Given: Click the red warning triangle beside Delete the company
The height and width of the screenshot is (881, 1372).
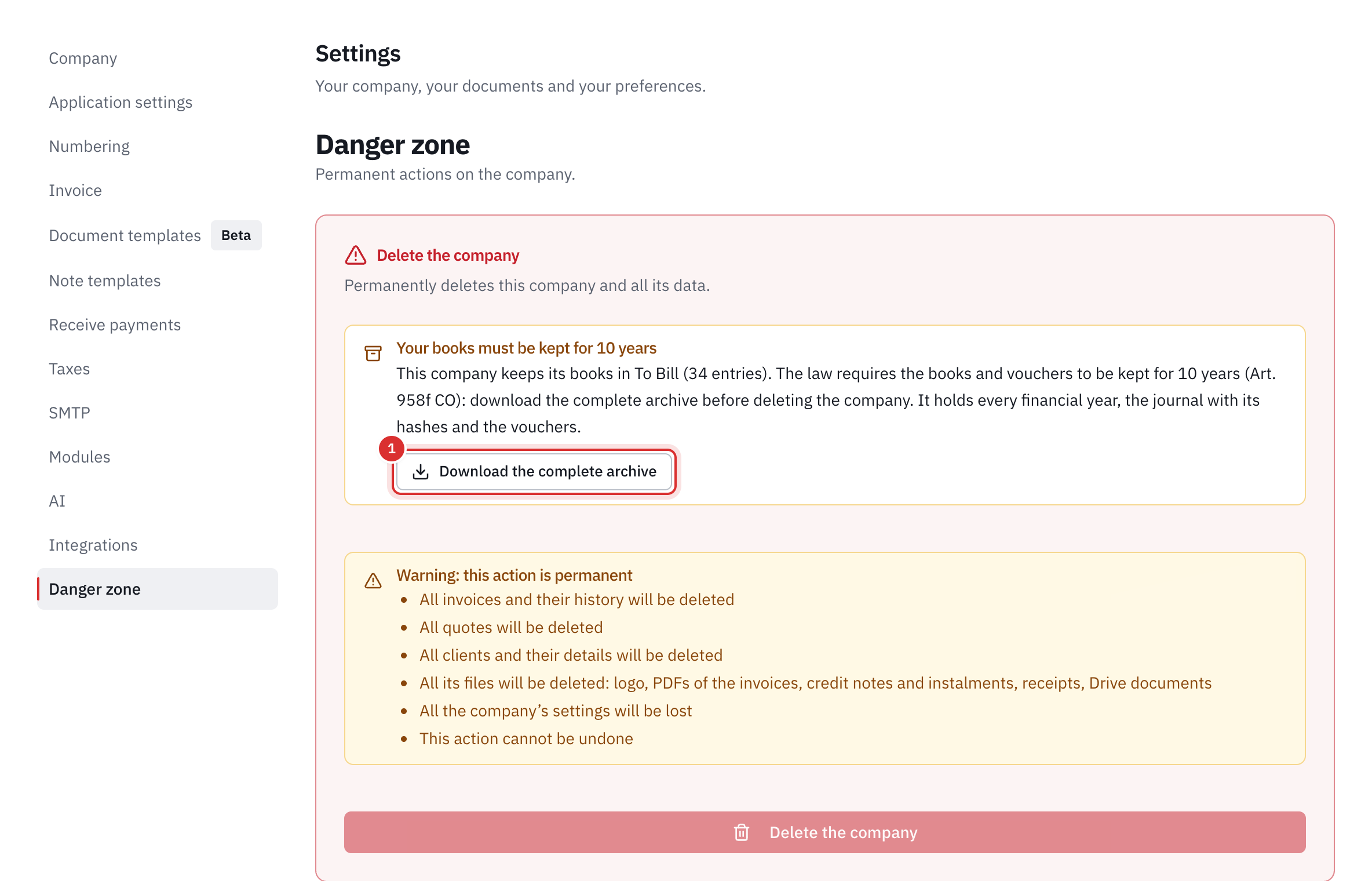Looking at the screenshot, I should tap(356, 255).
